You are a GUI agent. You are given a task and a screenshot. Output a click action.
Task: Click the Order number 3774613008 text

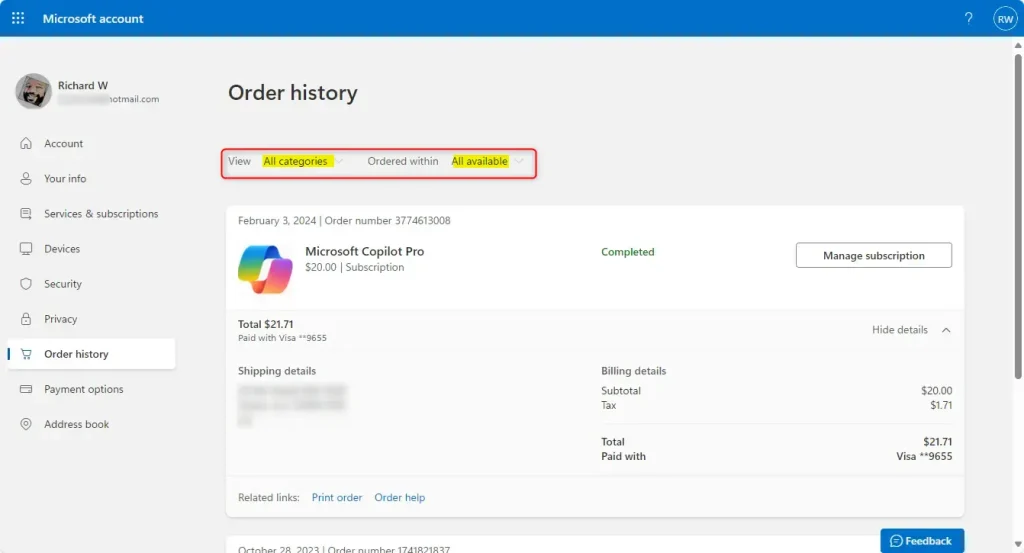pyautogui.click(x=387, y=221)
